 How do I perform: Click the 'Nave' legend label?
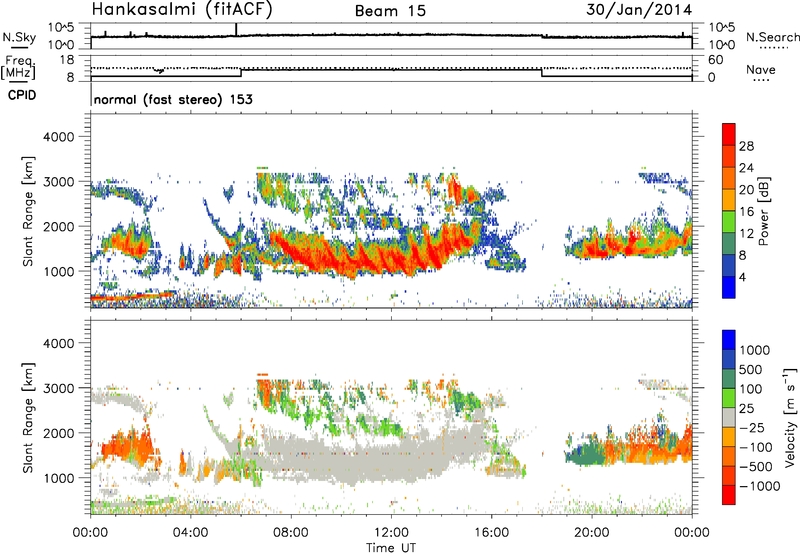pyautogui.click(x=761, y=69)
